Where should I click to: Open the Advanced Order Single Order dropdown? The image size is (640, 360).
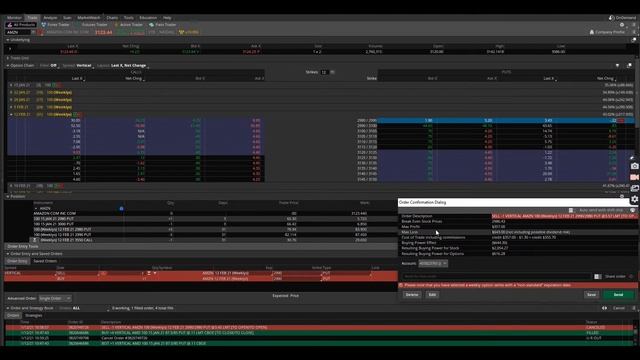pos(55,298)
